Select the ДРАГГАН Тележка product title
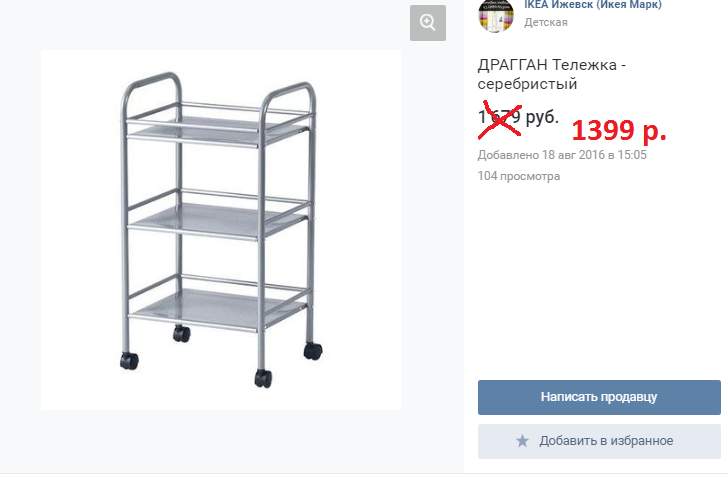The width and height of the screenshot is (728, 477). 552,74
